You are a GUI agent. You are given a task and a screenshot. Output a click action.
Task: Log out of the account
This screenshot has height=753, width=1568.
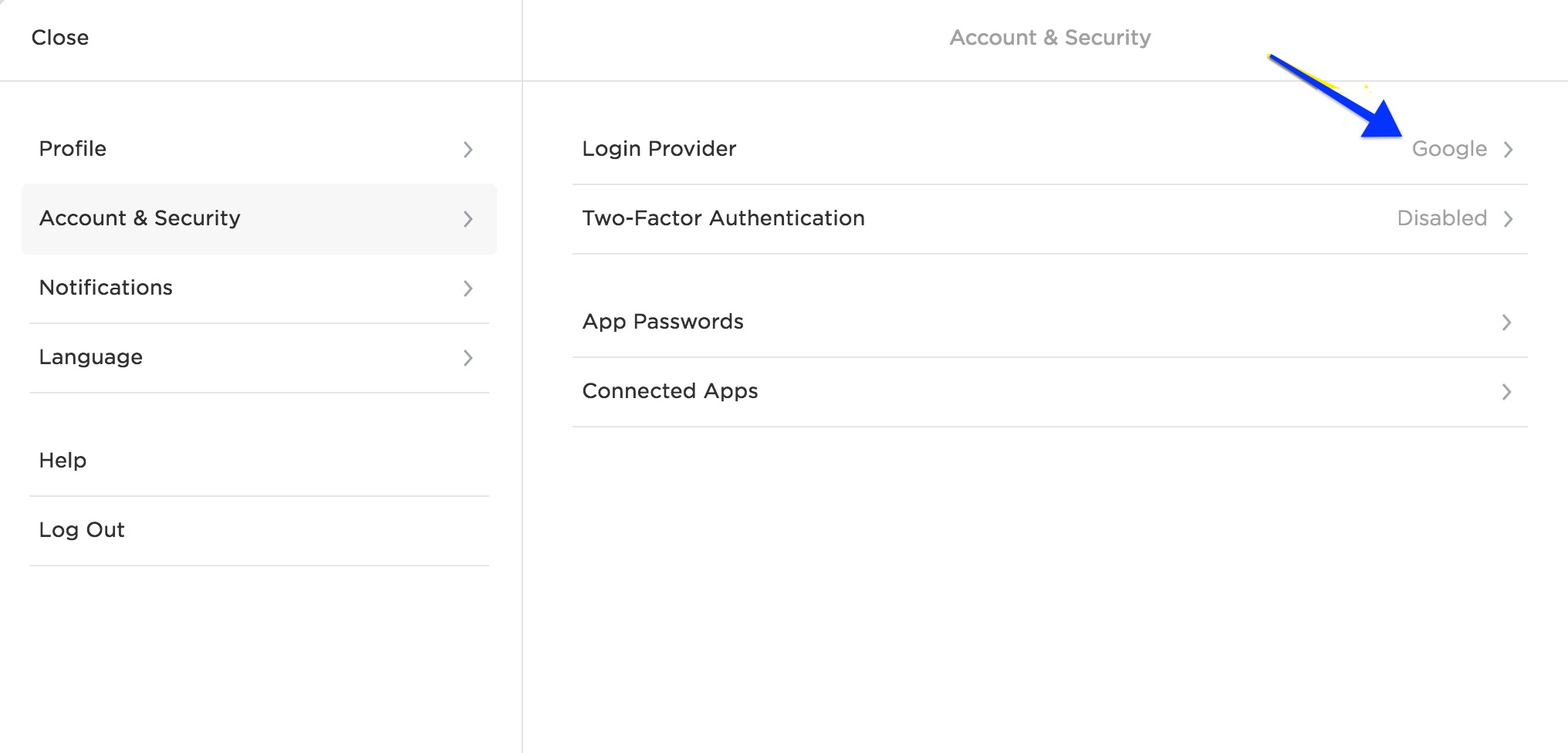(x=81, y=529)
